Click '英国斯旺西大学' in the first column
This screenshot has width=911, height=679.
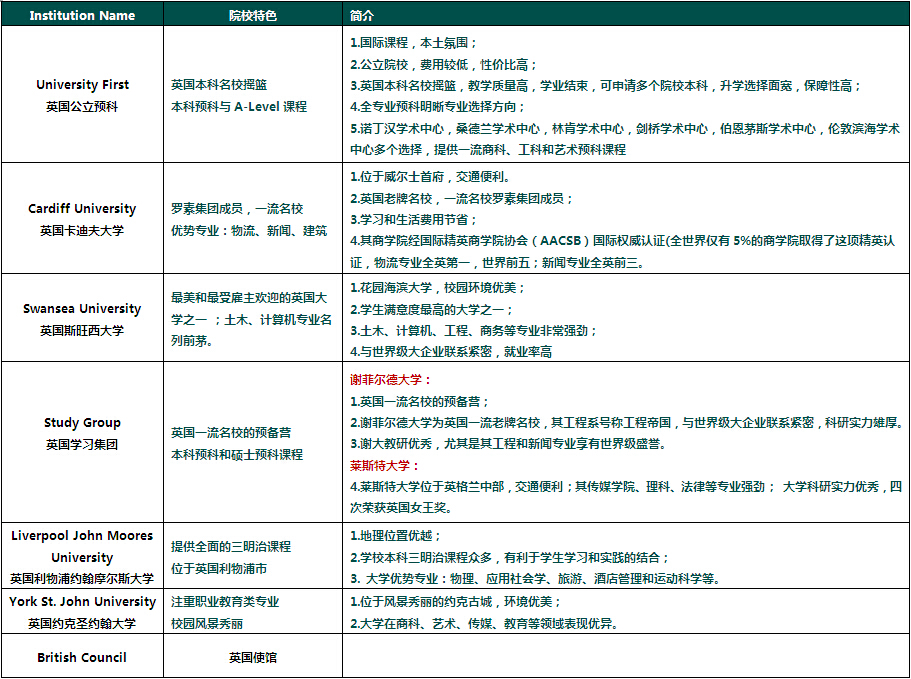(82, 331)
